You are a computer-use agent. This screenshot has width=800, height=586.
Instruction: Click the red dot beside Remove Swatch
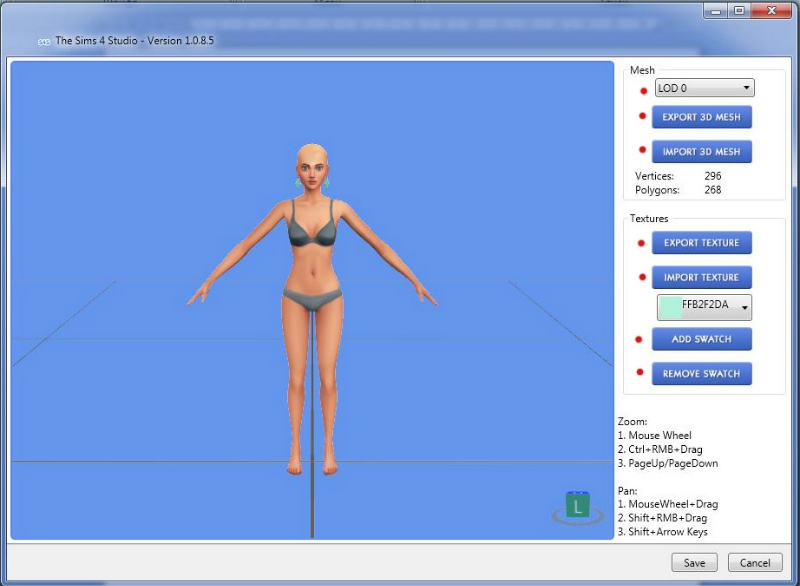[640, 372]
